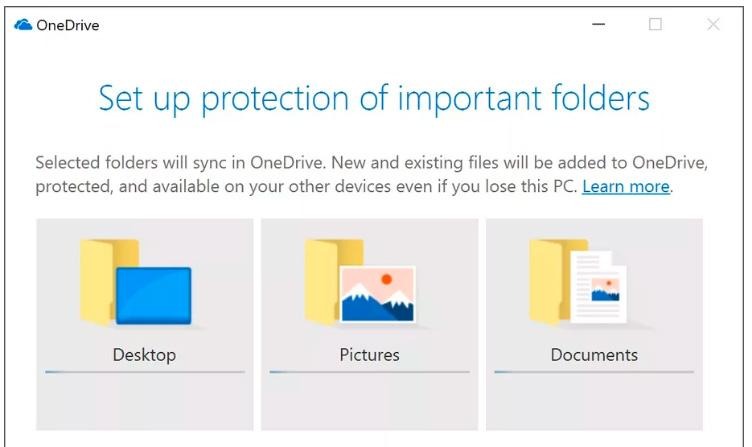Click the Documents sync progress bar
The width and height of the screenshot is (752, 447).
tap(594, 372)
